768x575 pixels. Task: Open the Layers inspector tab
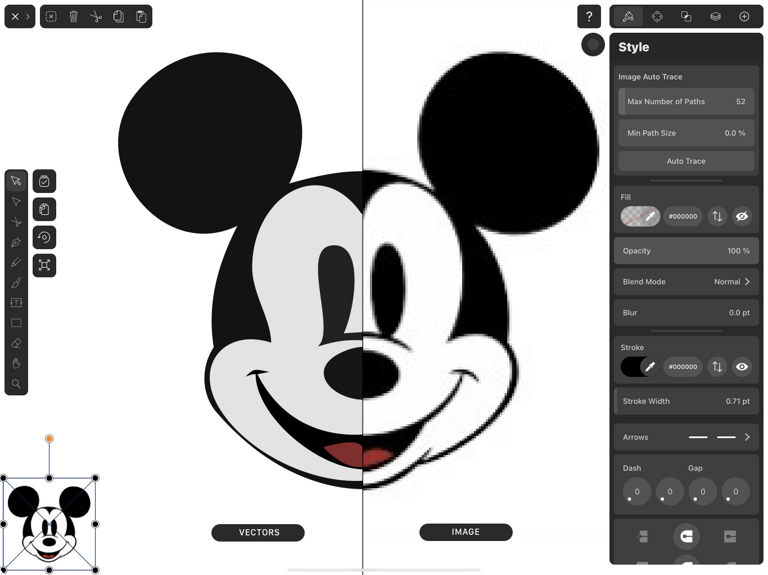click(715, 17)
